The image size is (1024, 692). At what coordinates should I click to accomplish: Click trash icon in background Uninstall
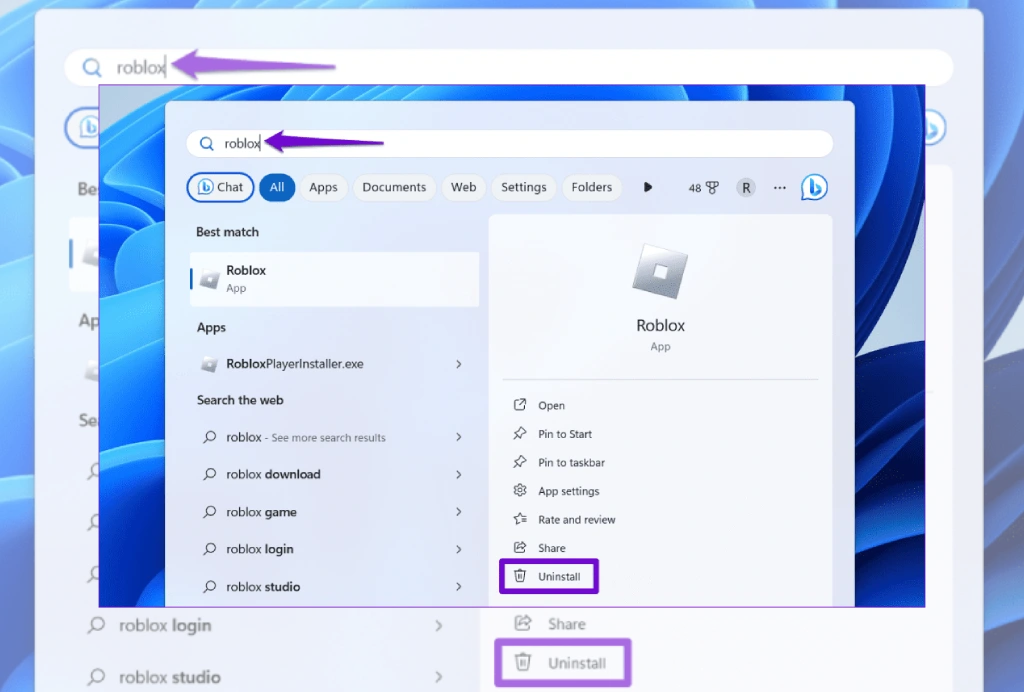click(x=522, y=662)
